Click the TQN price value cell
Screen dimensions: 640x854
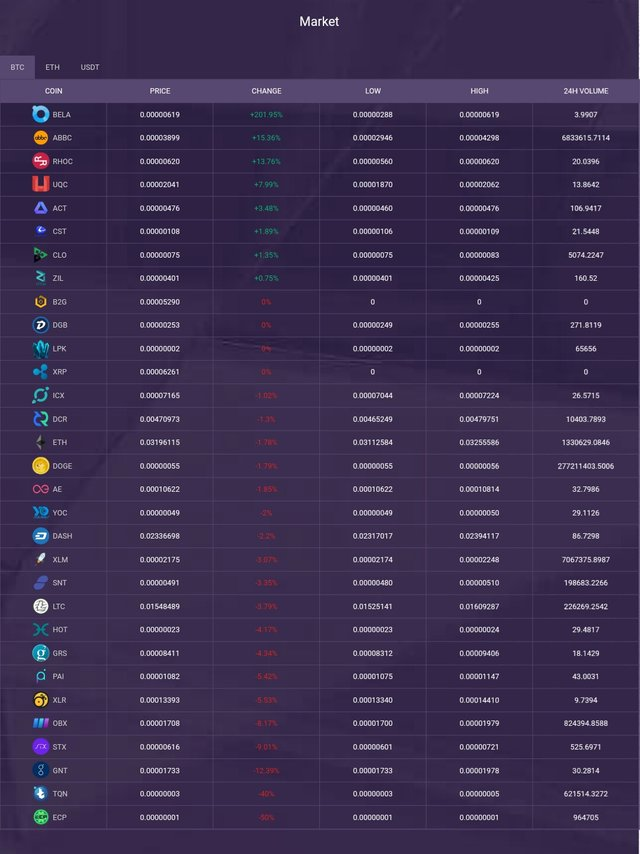pyautogui.click(x=160, y=794)
